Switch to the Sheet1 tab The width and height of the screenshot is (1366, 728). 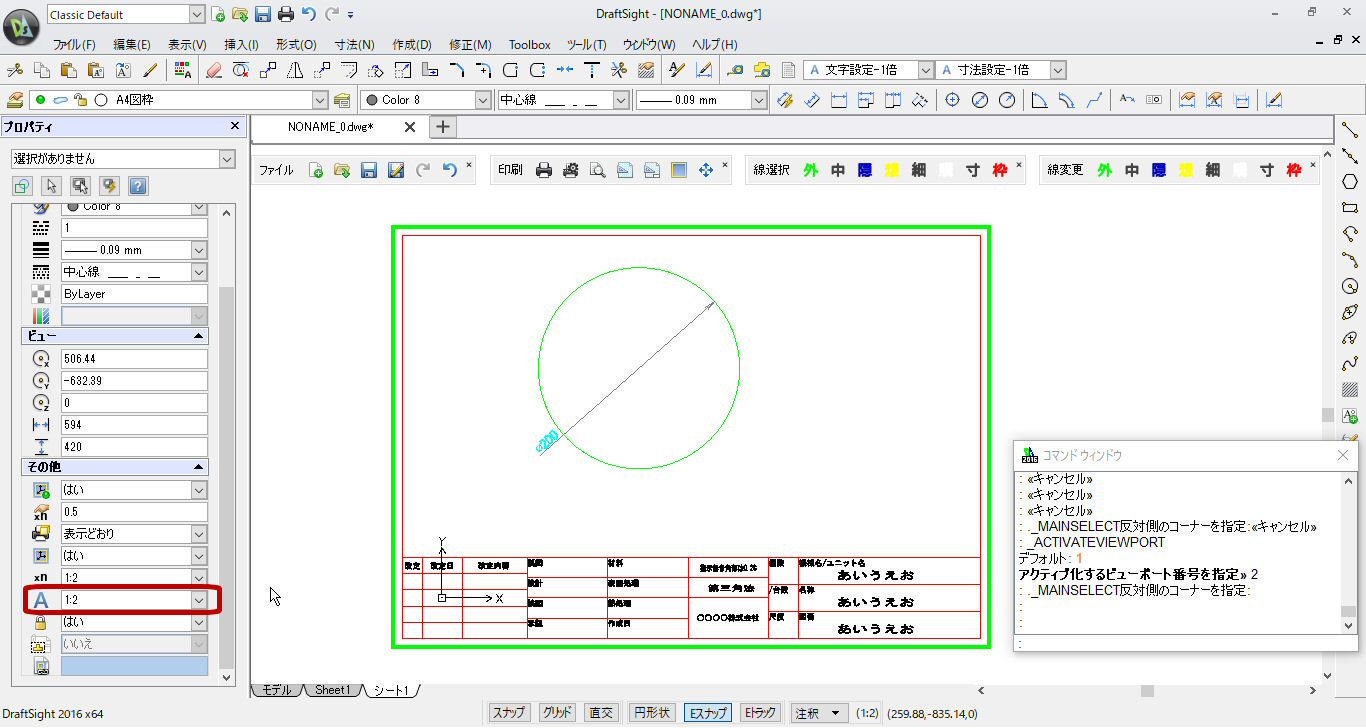coord(332,690)
